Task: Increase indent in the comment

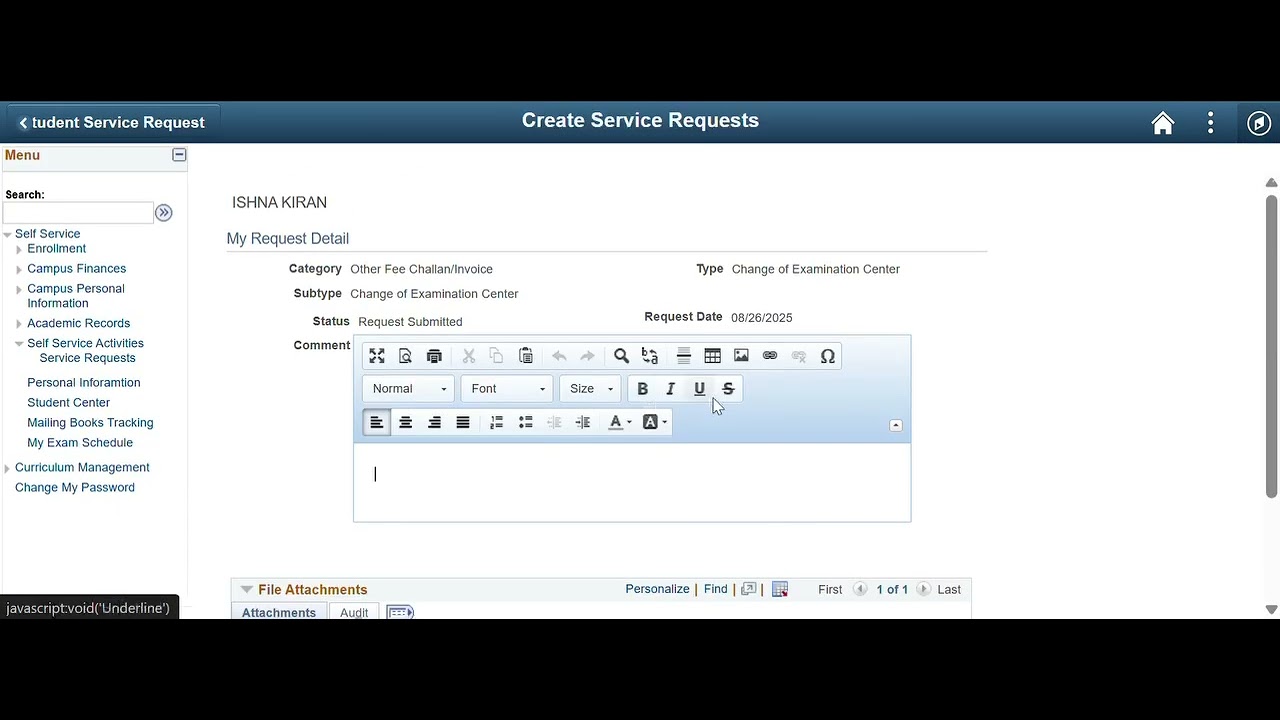Action: [583, 422]
